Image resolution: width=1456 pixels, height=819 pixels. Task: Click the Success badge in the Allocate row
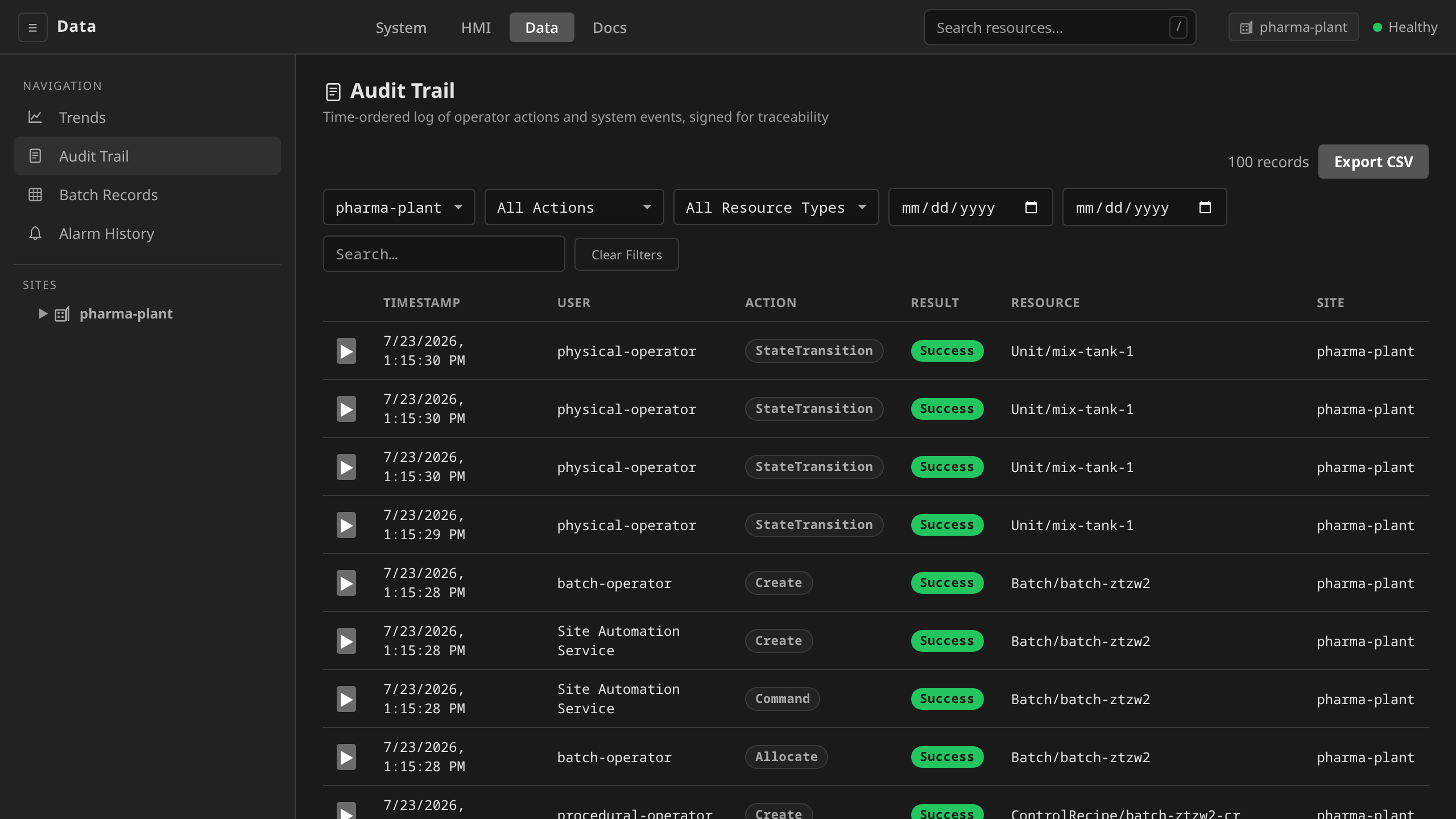coord(948,757)
